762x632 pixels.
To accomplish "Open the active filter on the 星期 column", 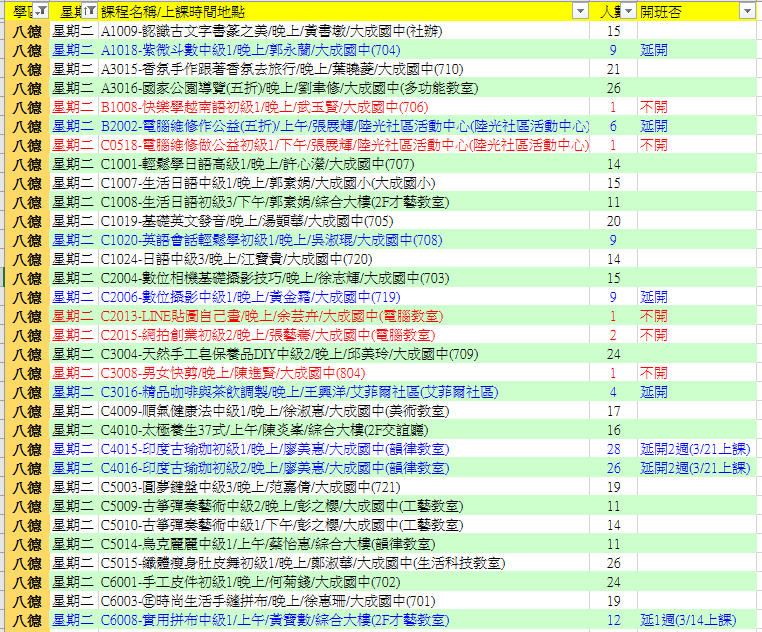I will tap(89, 11).
